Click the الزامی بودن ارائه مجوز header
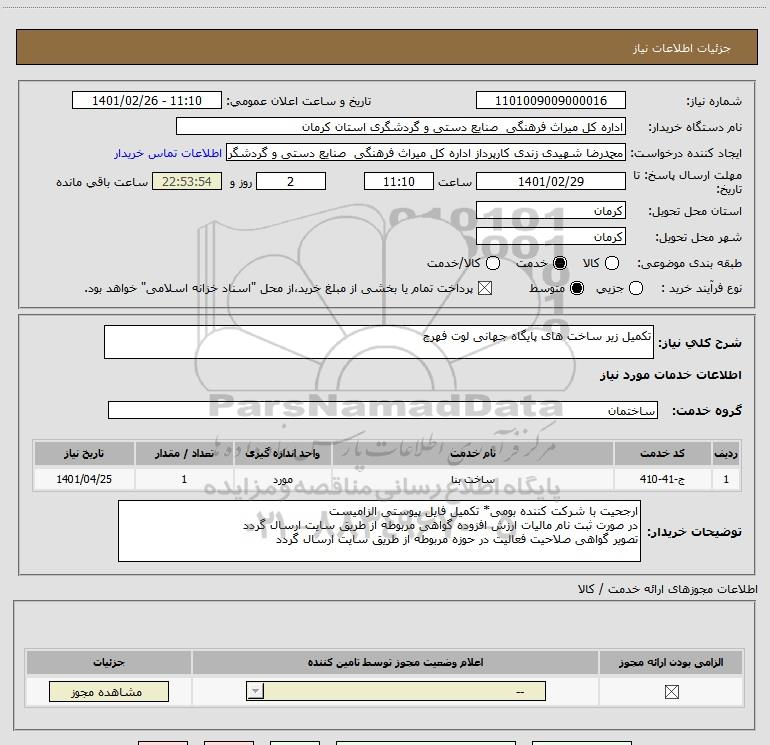The width and height of the screenshot is (770, 745). [671, 662]
